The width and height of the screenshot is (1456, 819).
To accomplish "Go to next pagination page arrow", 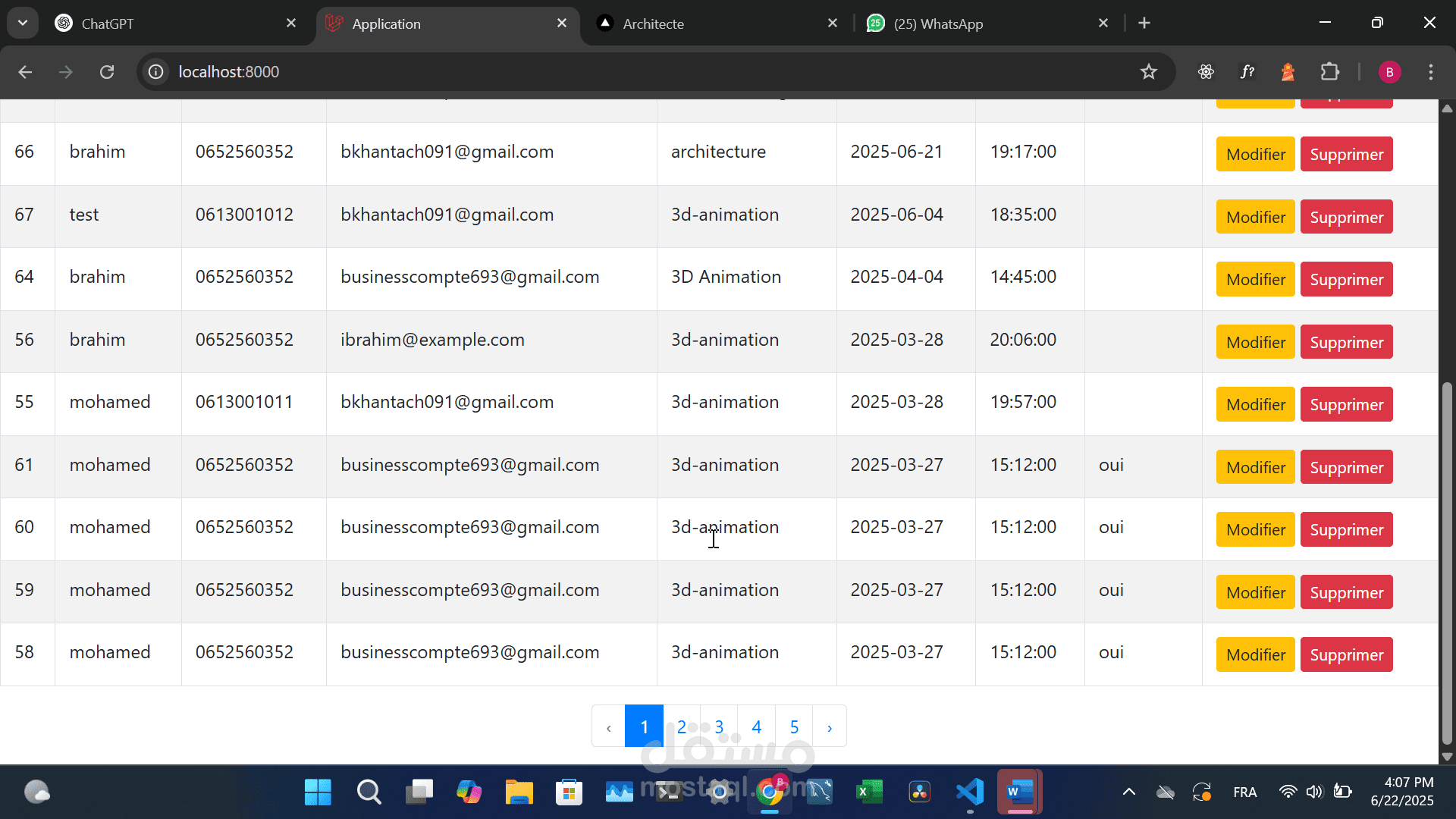I will (x=830, y=727).
